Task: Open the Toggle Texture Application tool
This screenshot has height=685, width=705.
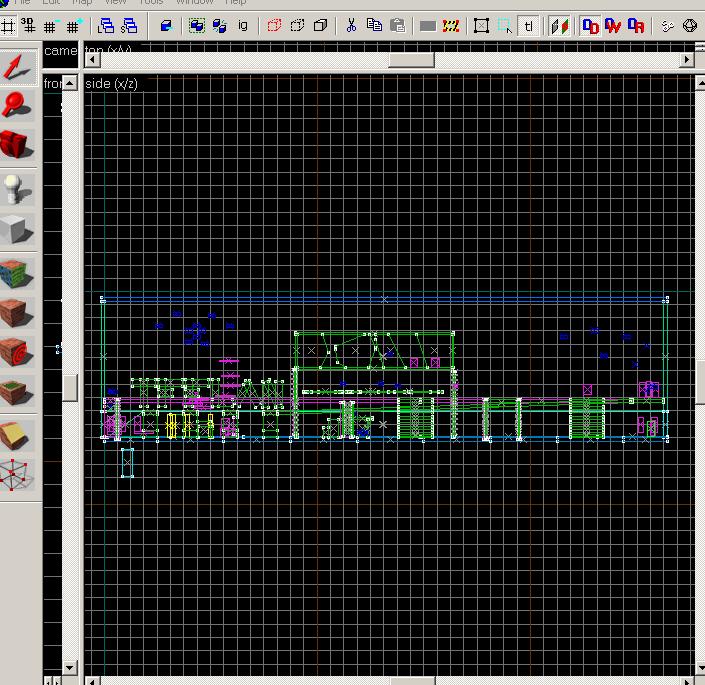Action: (x=18, y=273)
